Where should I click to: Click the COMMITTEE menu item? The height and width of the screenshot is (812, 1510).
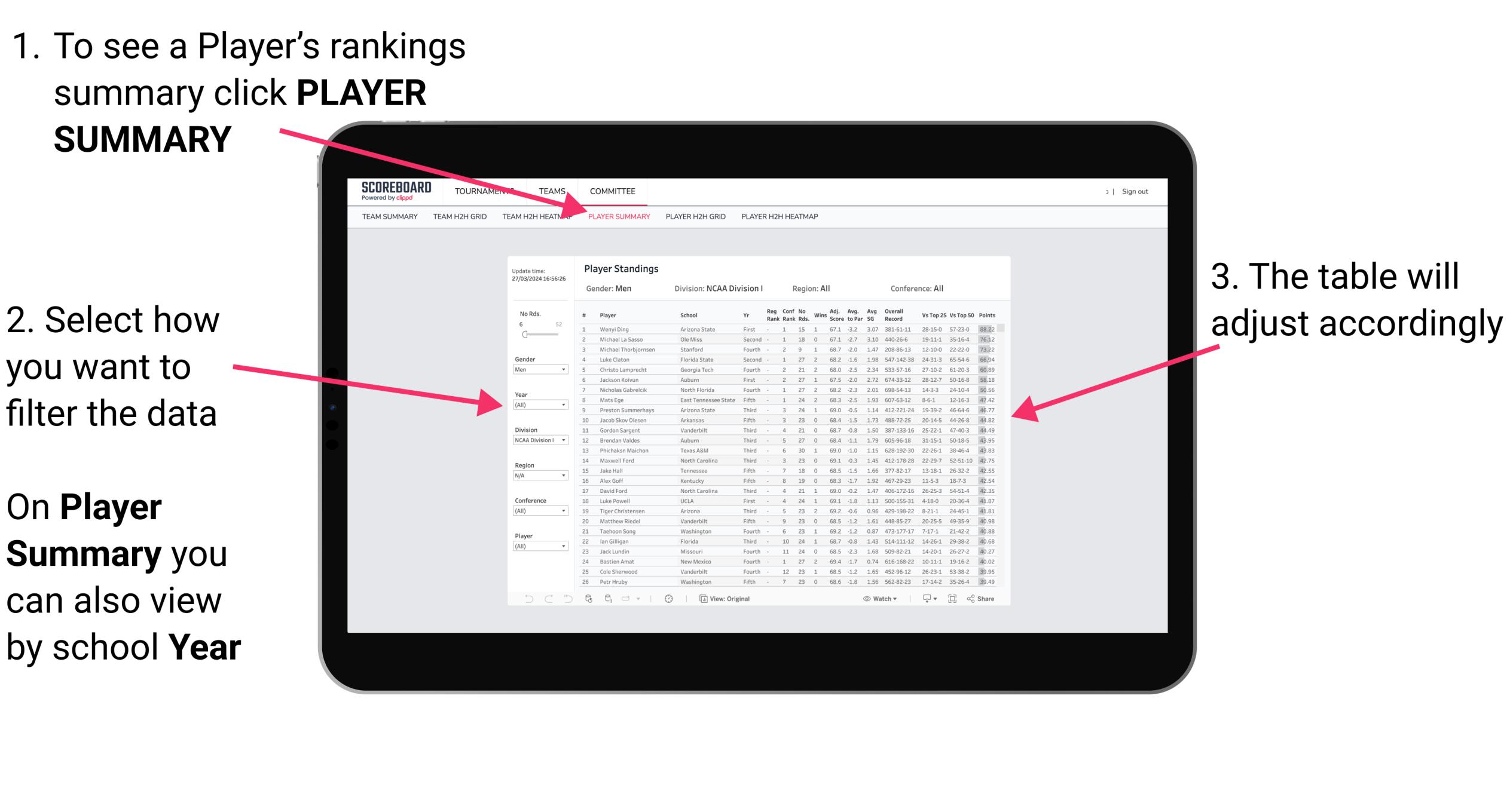[614, 191]
